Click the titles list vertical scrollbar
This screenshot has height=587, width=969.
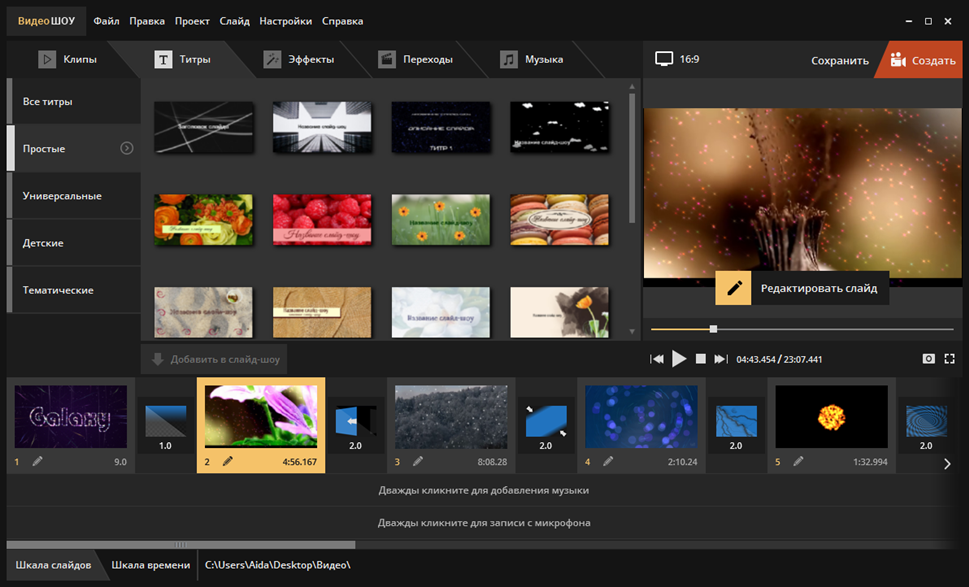[632, 158]
